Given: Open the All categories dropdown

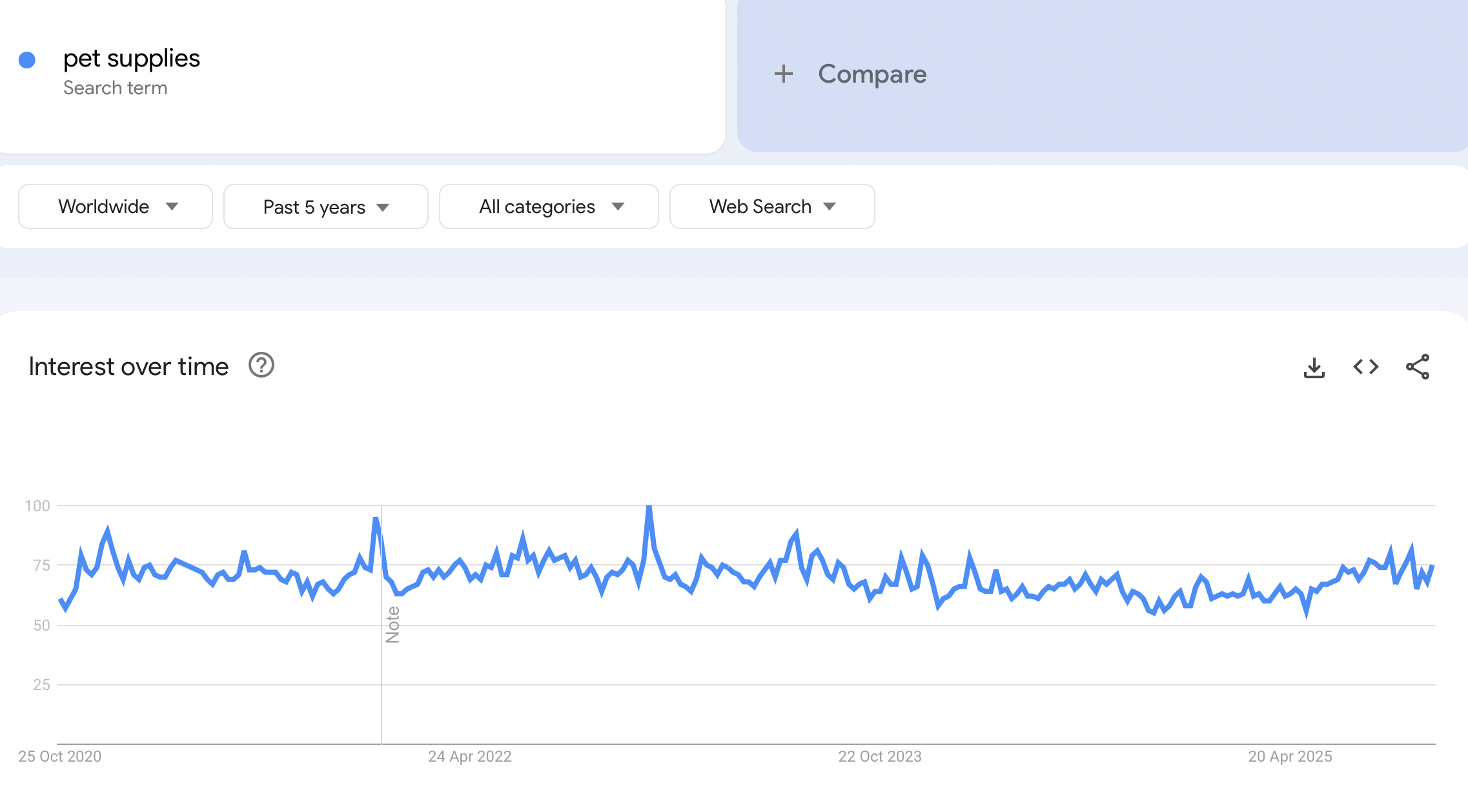Looking at the screenshot, I should click(549, 207).
